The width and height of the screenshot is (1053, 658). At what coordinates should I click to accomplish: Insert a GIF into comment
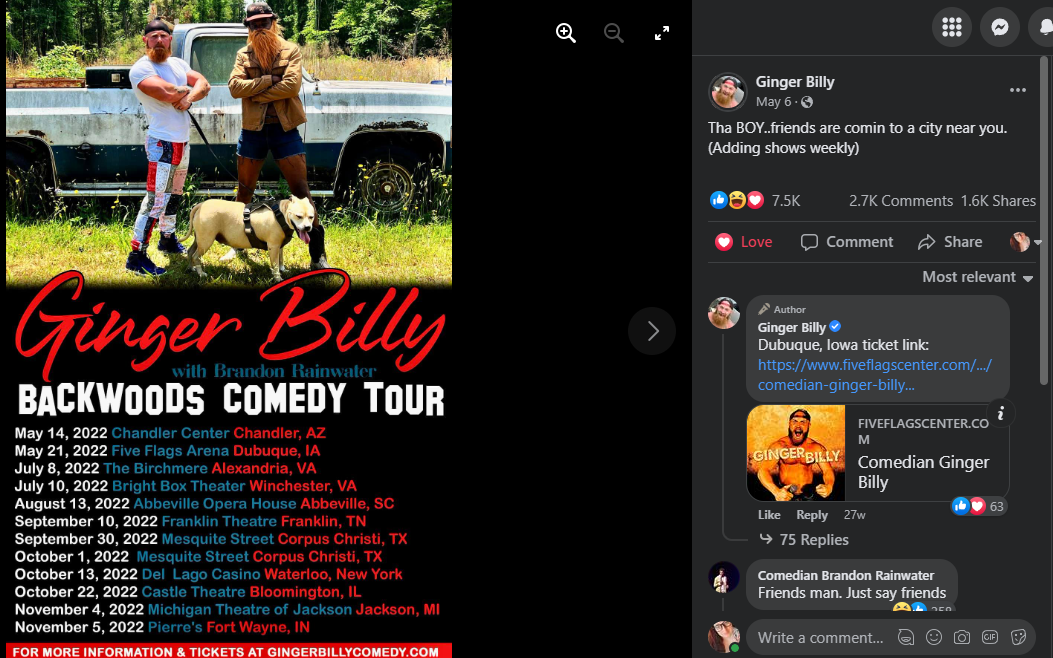pos(990,637)
